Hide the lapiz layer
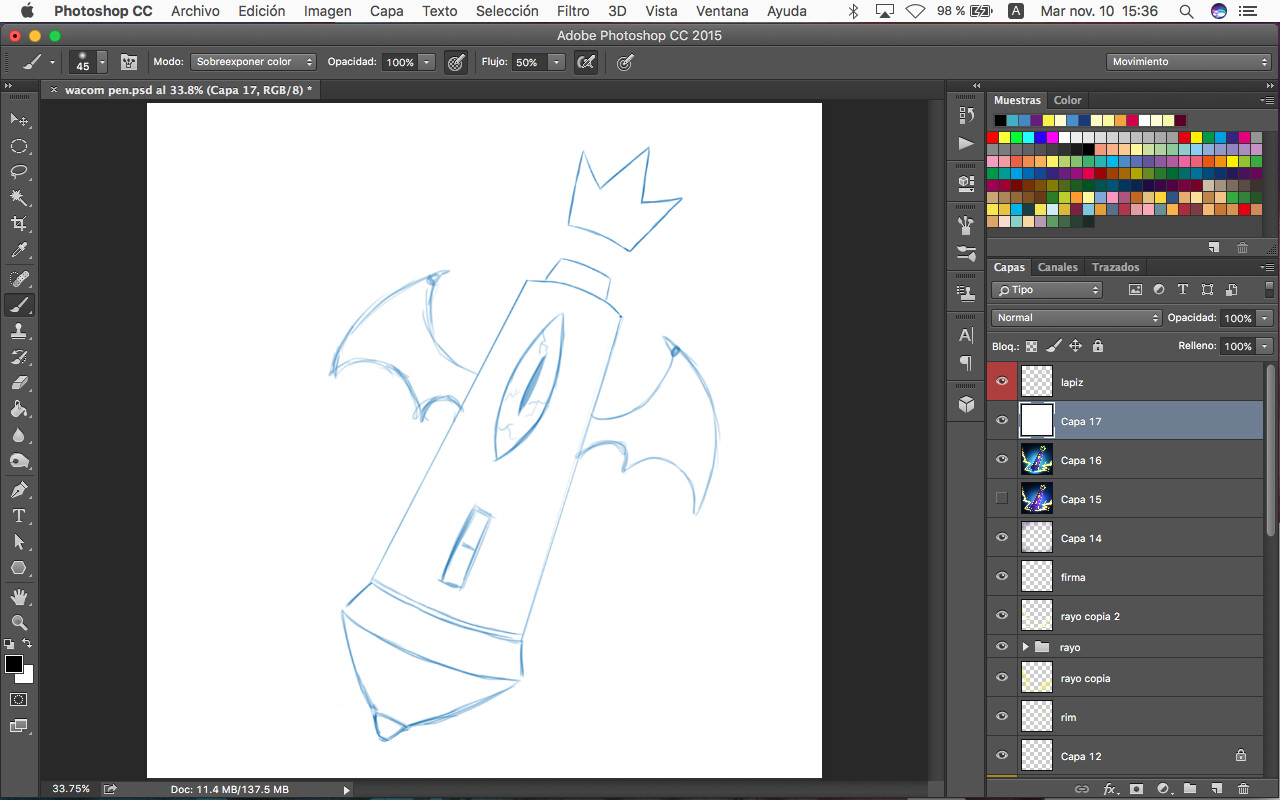This screenshot has height=800, width=1280. tap(1002, 382)
